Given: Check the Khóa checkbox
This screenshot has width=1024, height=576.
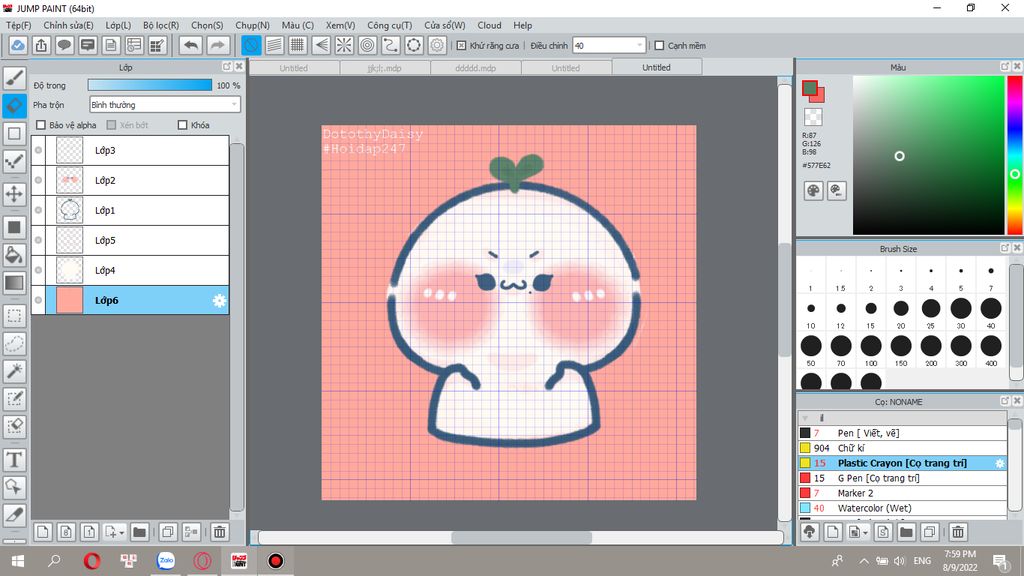Looking at the screenshot, I should (x=183, y=125).
